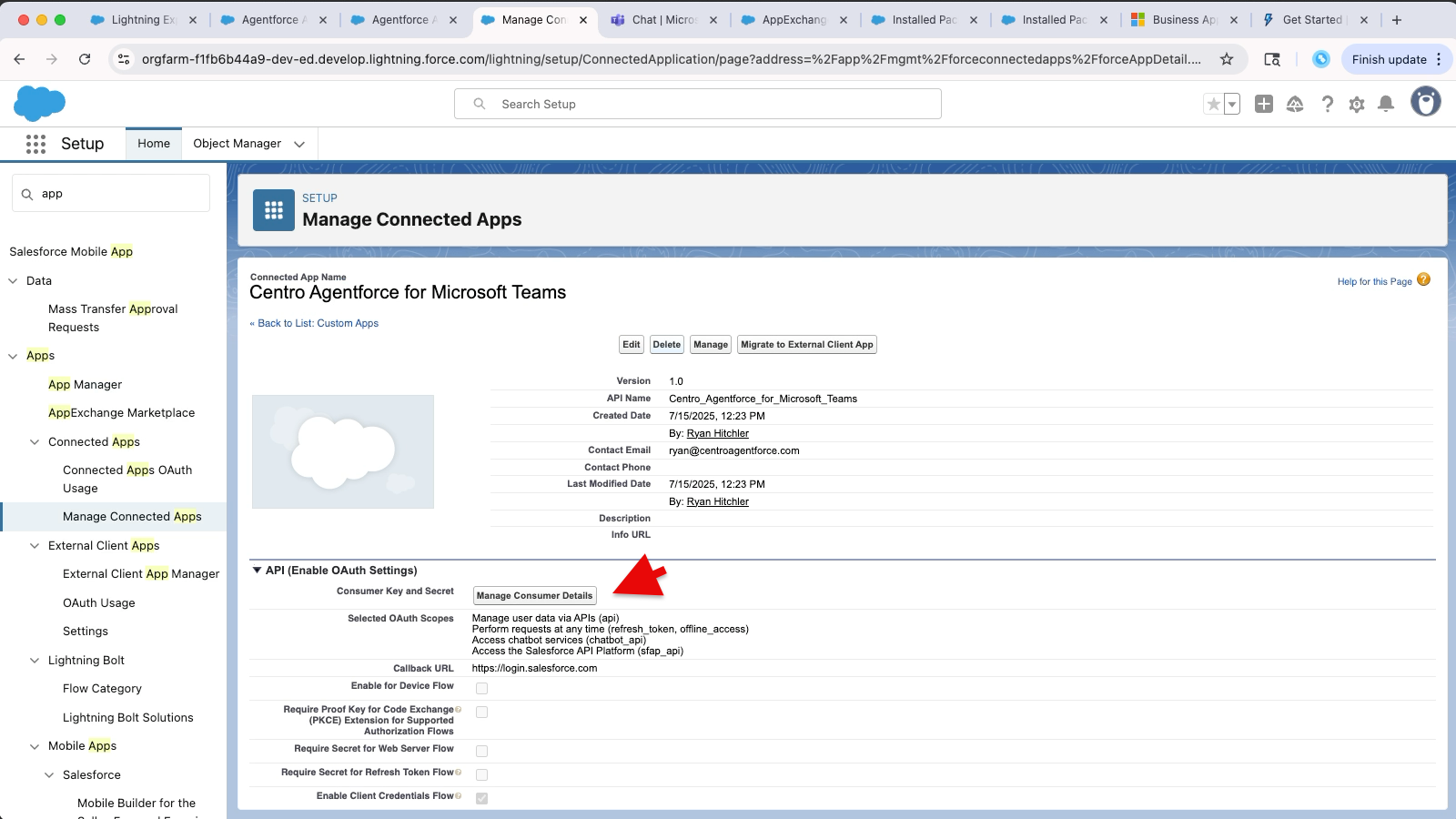Image resolution: width=1456 pixels, height=819 pixels.
Task: Toggle Require Secret for Refresh Token Flow checkbox
Action: [x=481, y=774]
